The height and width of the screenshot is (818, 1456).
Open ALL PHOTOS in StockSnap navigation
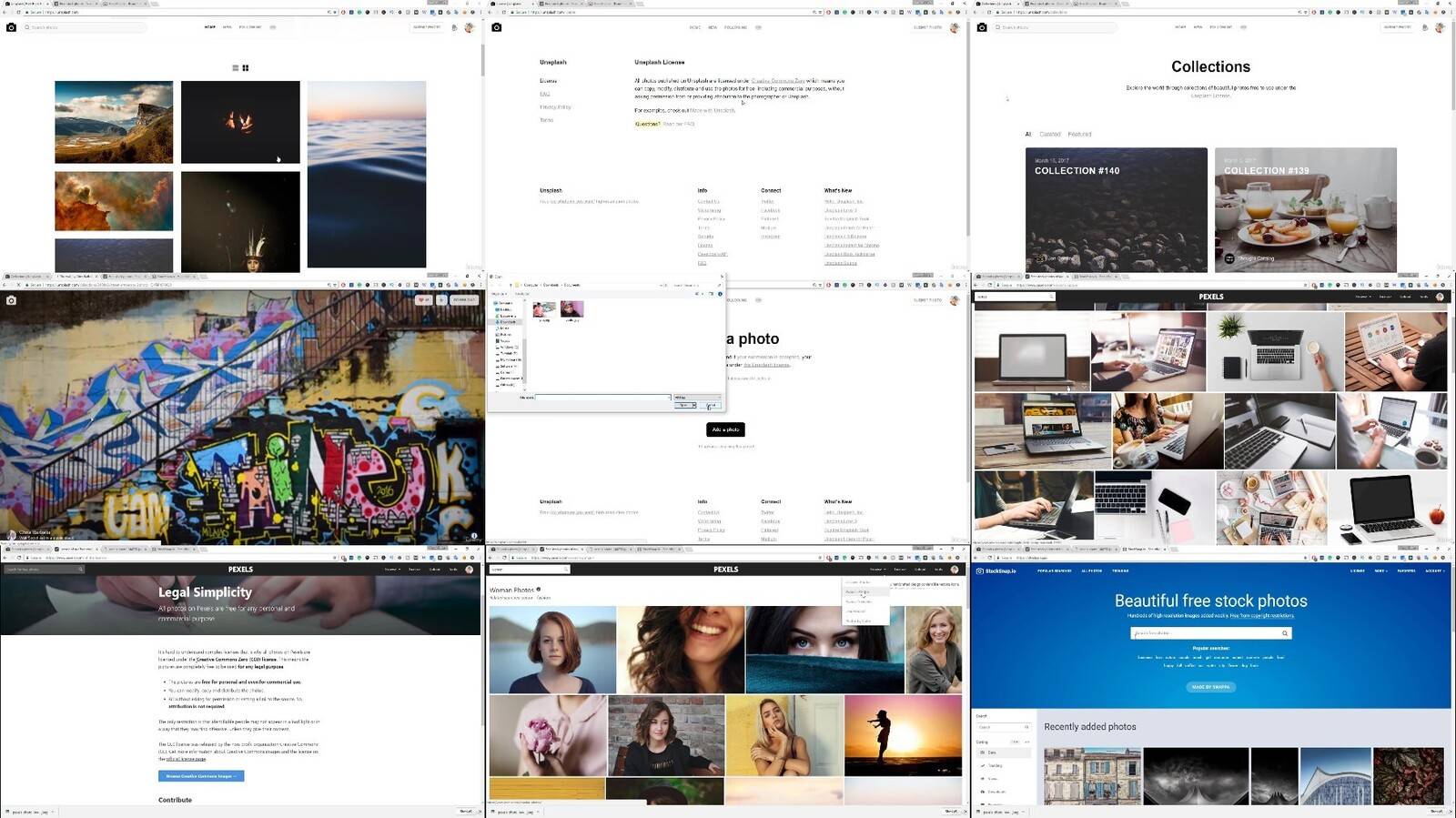1091,571
